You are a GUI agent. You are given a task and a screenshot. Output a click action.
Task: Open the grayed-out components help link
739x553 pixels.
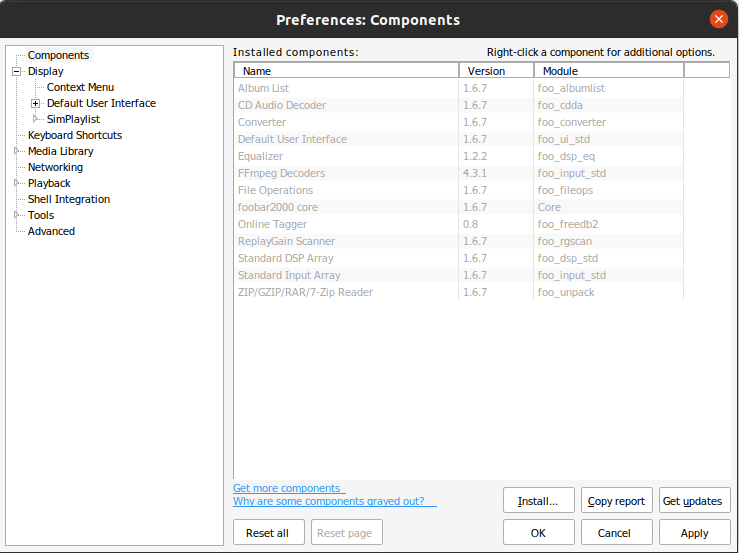(335, 501)
